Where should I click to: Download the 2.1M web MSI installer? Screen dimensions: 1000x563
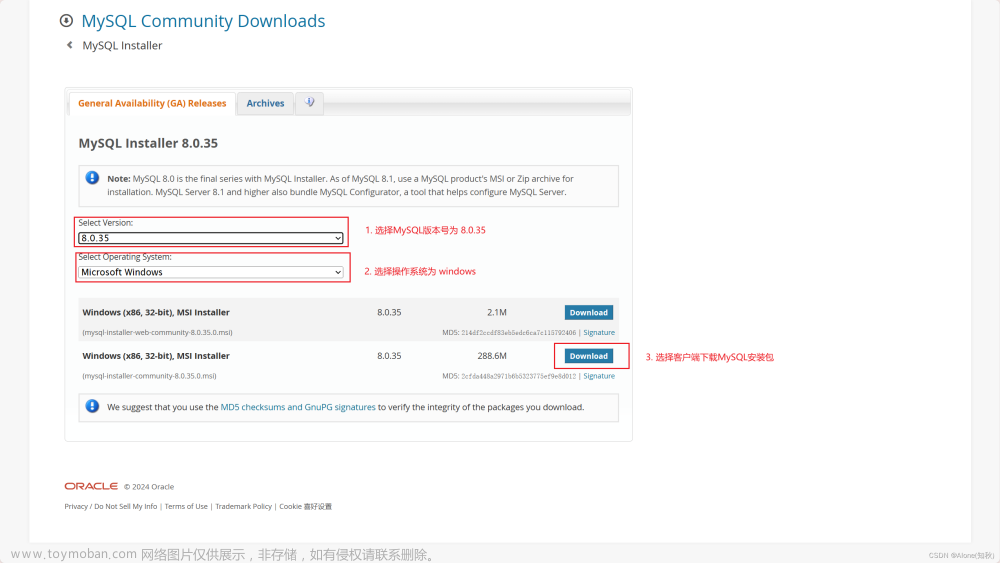589,312
